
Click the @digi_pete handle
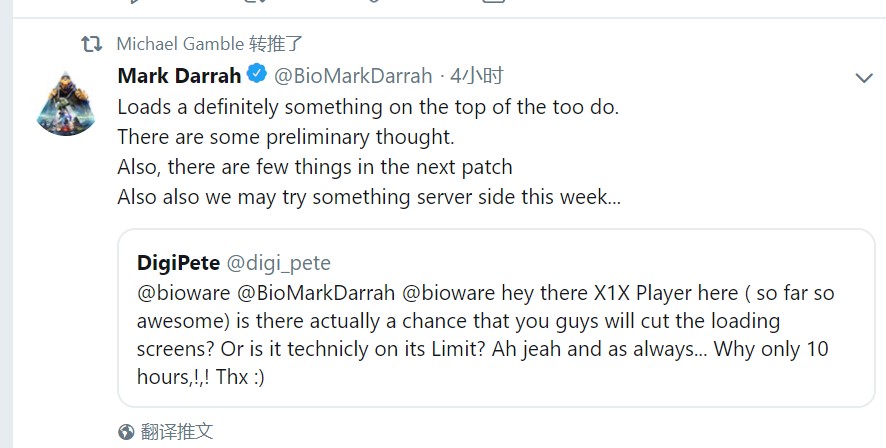click(278, 264)
